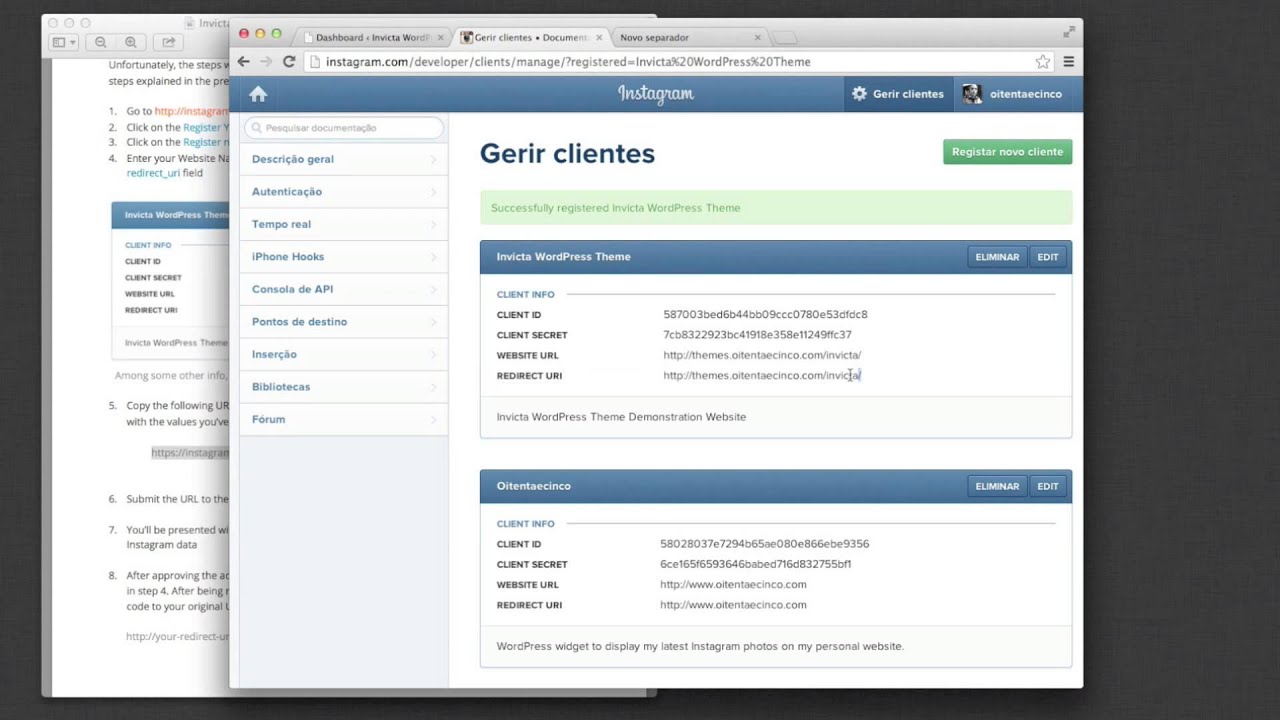Screen dimensions: 1280x720
Task: Open the Chrome hamburger menu
Action: (x=1068, y=62)
